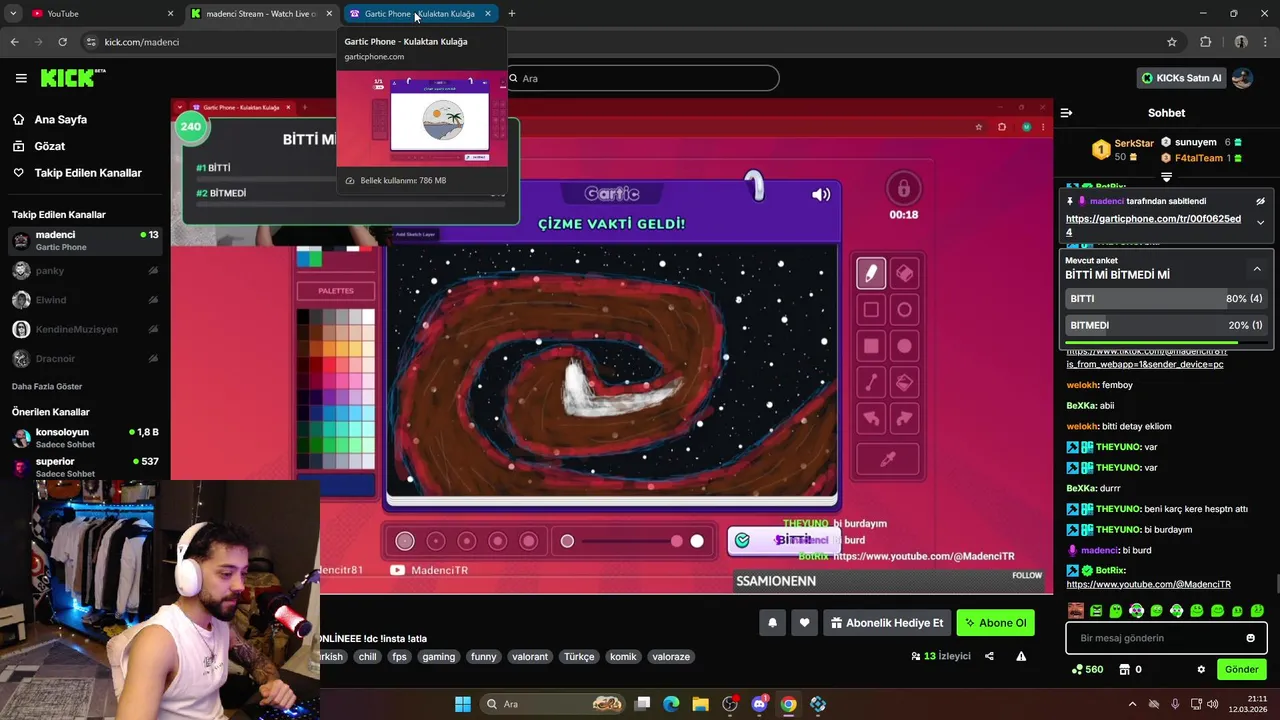Share the stream
The image size is (1280, 720).
pos(989,656)
